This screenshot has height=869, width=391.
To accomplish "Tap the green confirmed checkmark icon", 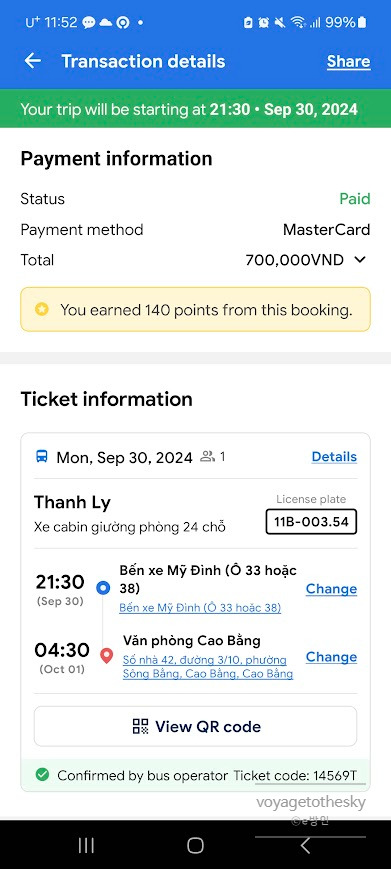I will pyautogui.click(x=42, y=775).
